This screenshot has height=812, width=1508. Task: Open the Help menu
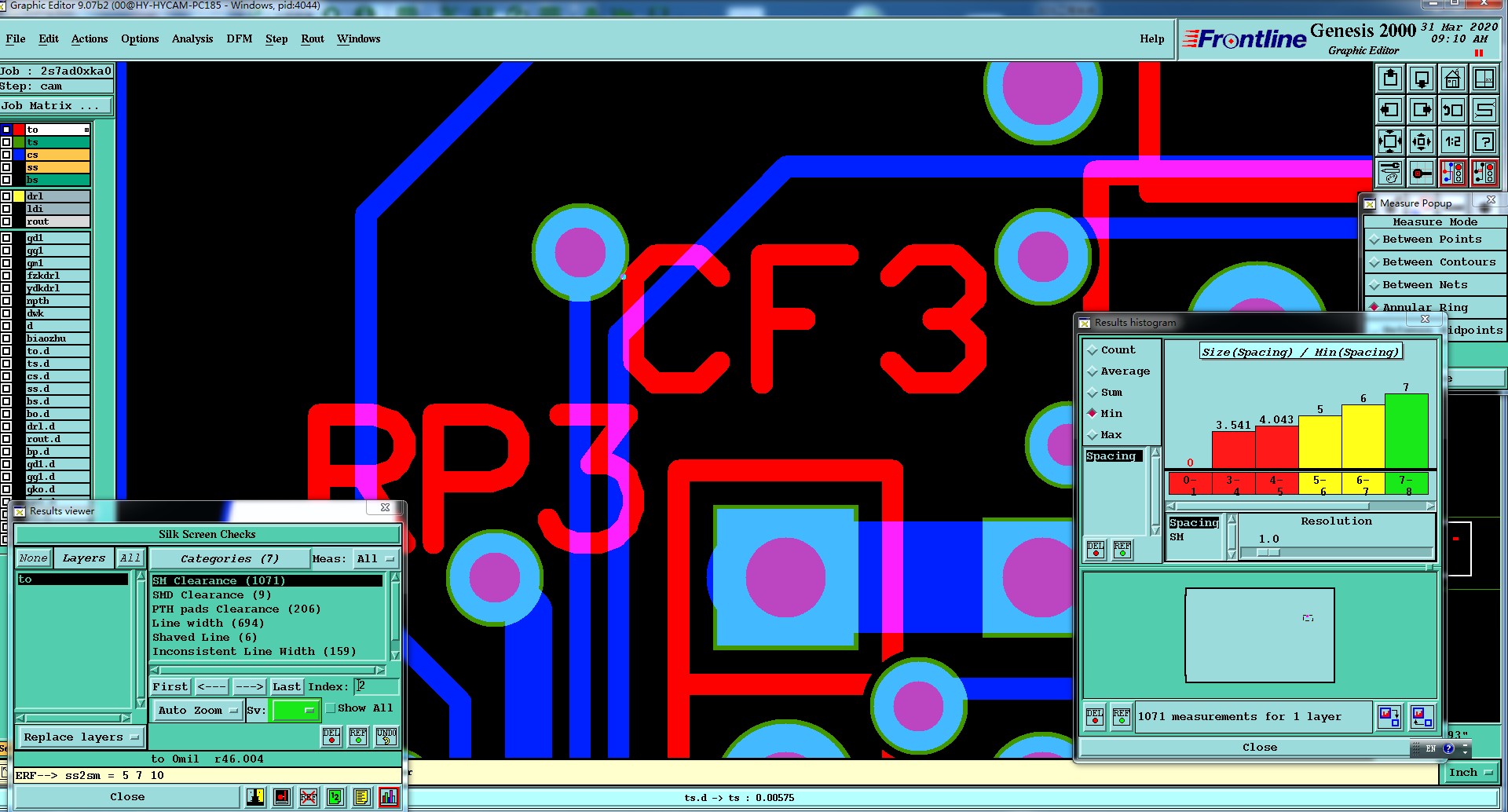(x=1152, y=39)
